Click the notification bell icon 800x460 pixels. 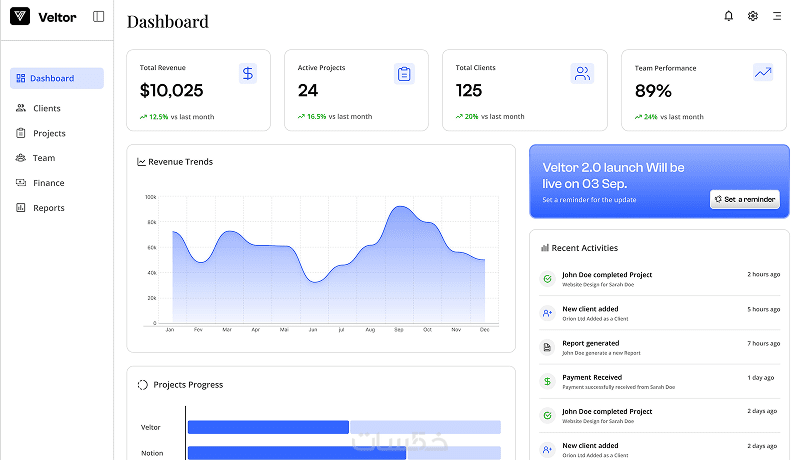point(729,16)
